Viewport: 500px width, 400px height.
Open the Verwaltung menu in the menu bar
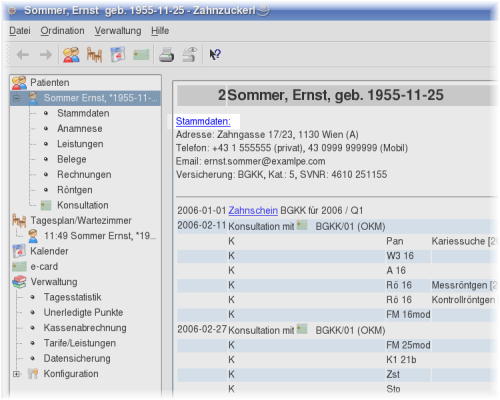coord(118,31)
